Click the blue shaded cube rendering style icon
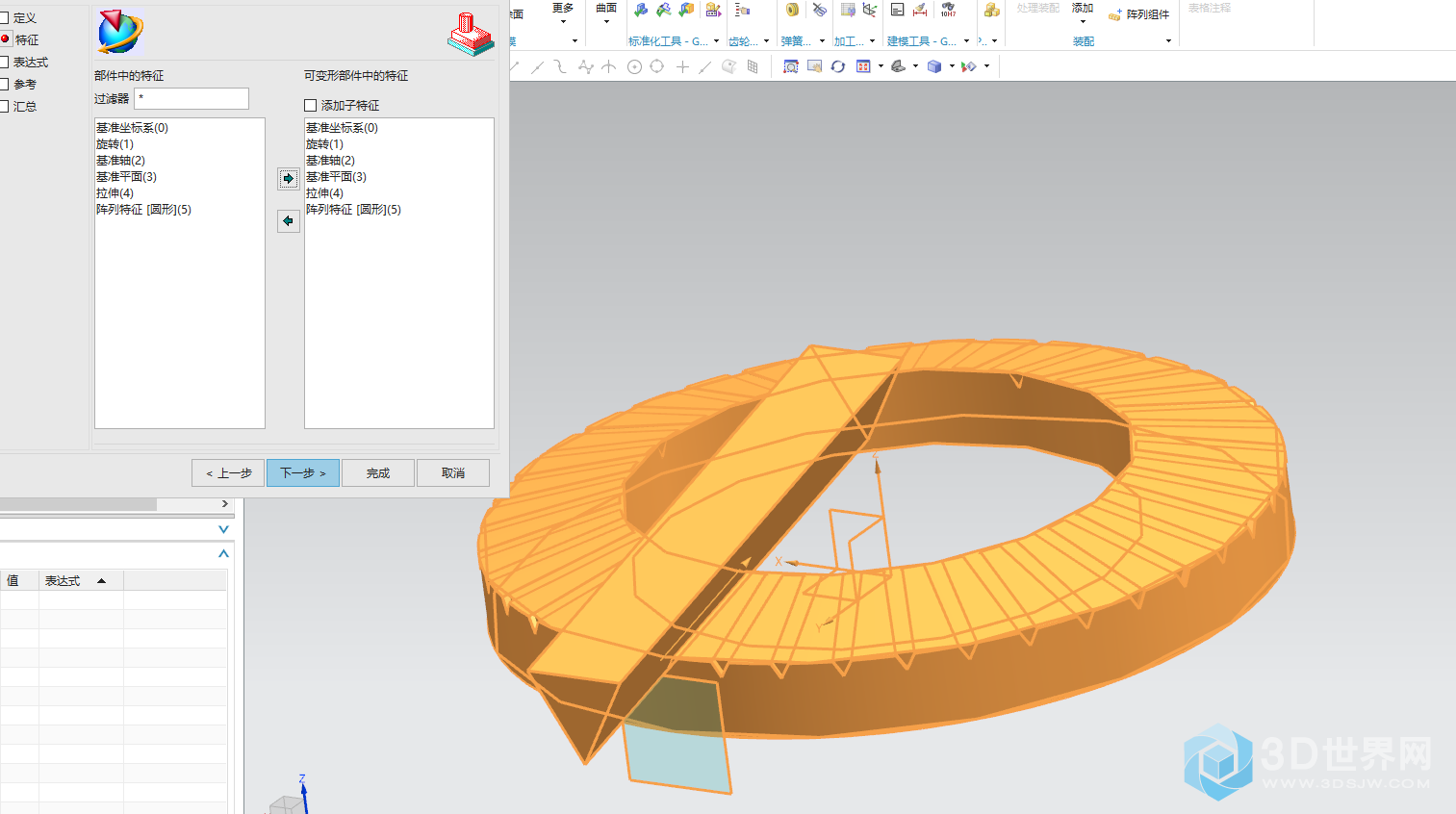Viewport: 1456px width, 814px height. (x=934, y=66)
